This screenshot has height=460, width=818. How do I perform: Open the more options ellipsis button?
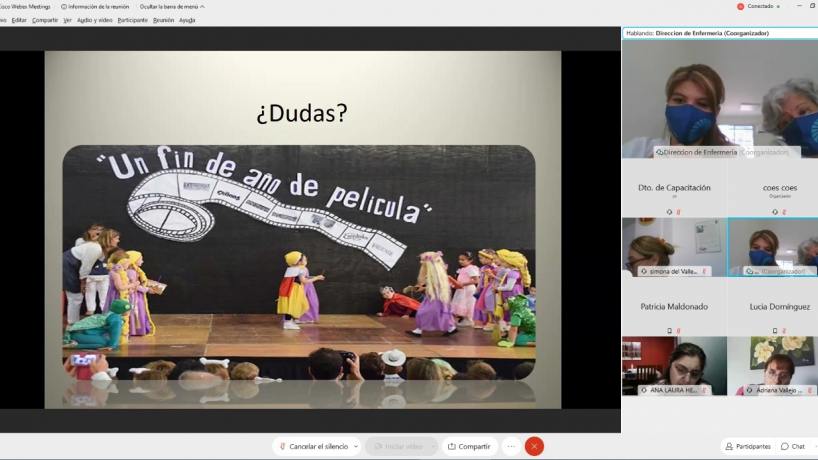[511, 446]
